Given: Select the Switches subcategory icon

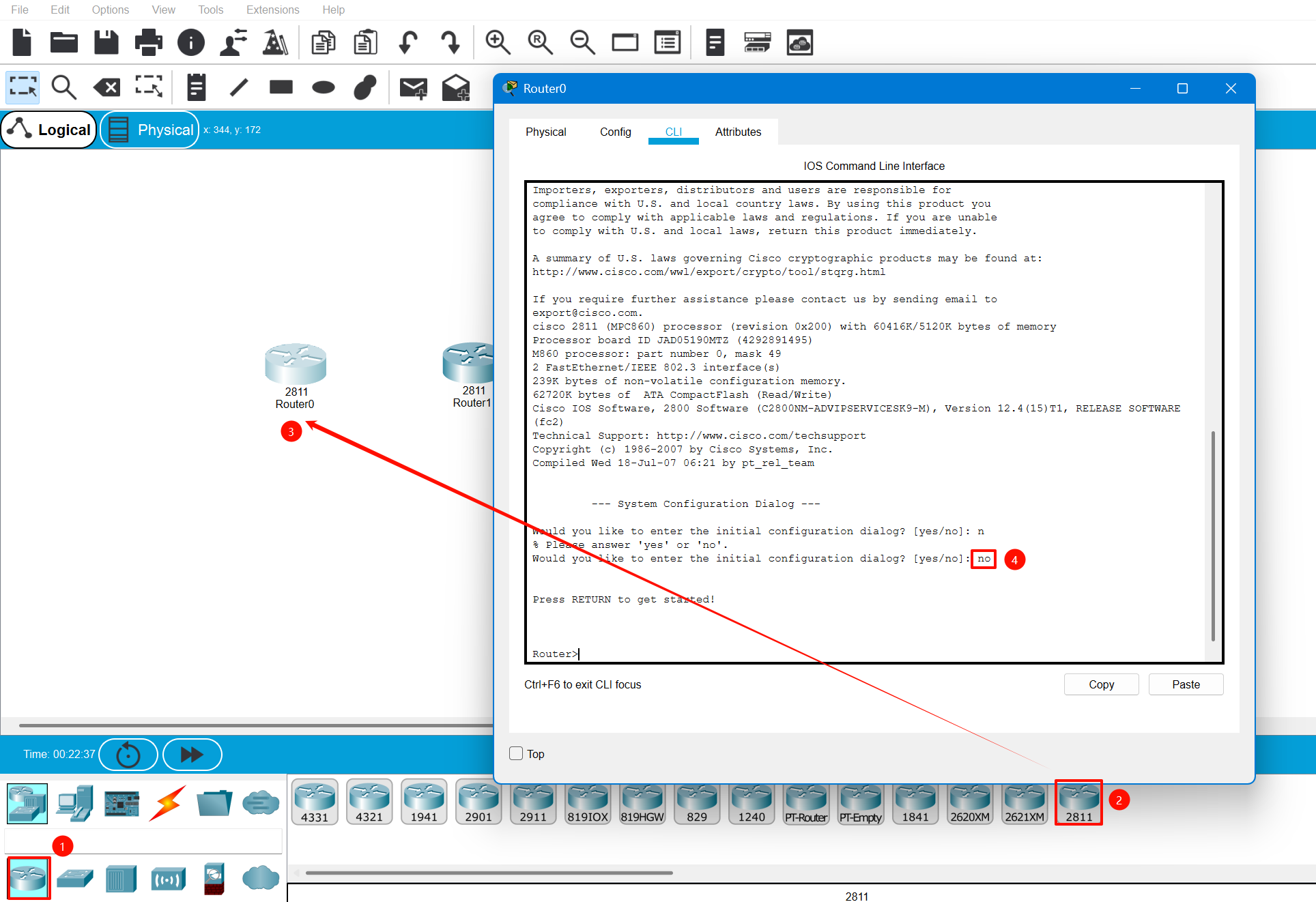Looking at the screenshot, I should (x=74, y=878).
